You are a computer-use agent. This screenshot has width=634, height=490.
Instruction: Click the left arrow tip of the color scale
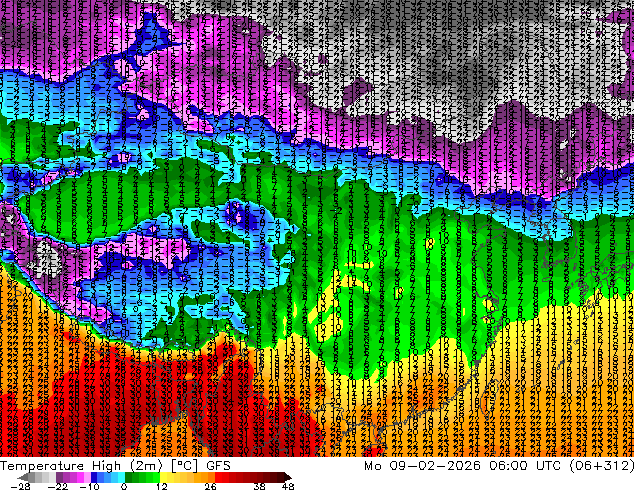pos(22,477)
